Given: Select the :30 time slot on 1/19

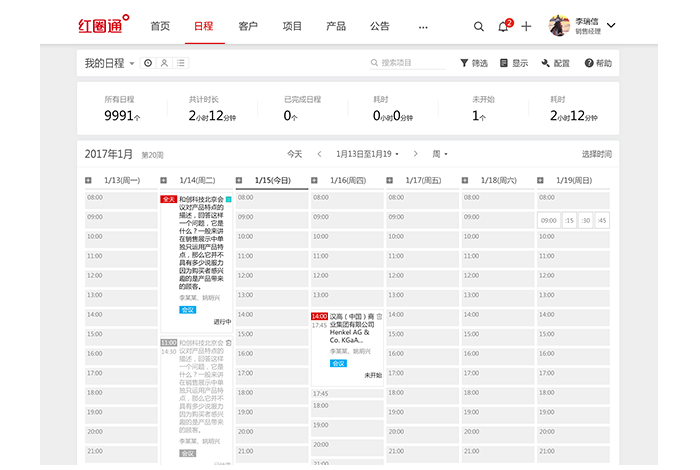Looking at the screenshot, I should click(585, 220).
